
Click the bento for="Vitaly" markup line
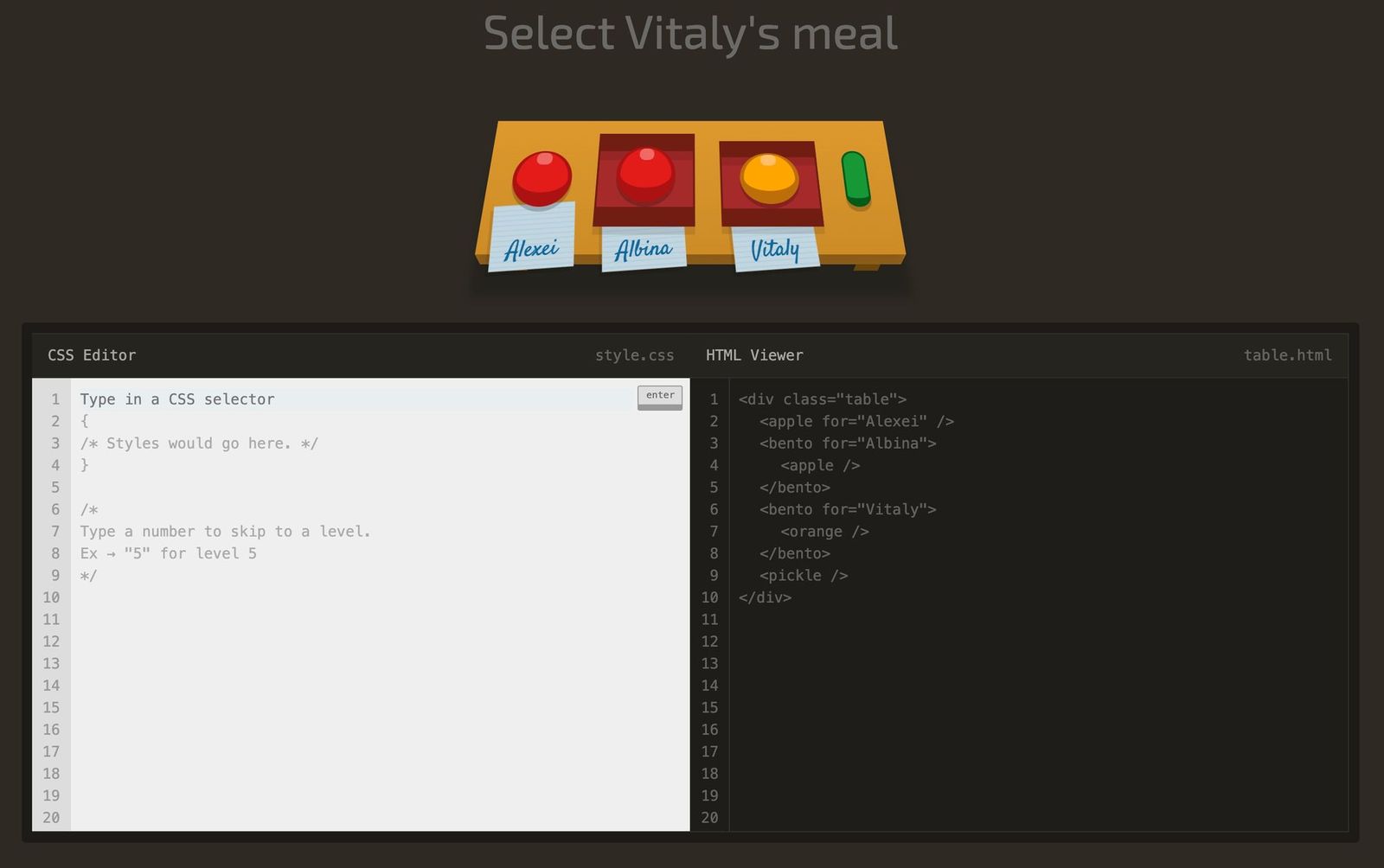(848, 509)
